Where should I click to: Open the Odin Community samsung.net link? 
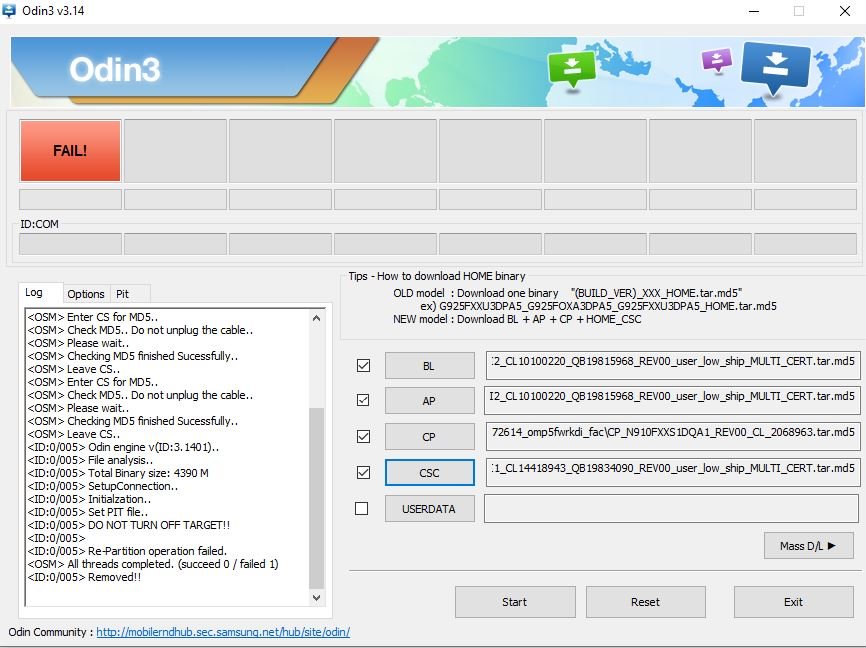click(x=223, y=632)
